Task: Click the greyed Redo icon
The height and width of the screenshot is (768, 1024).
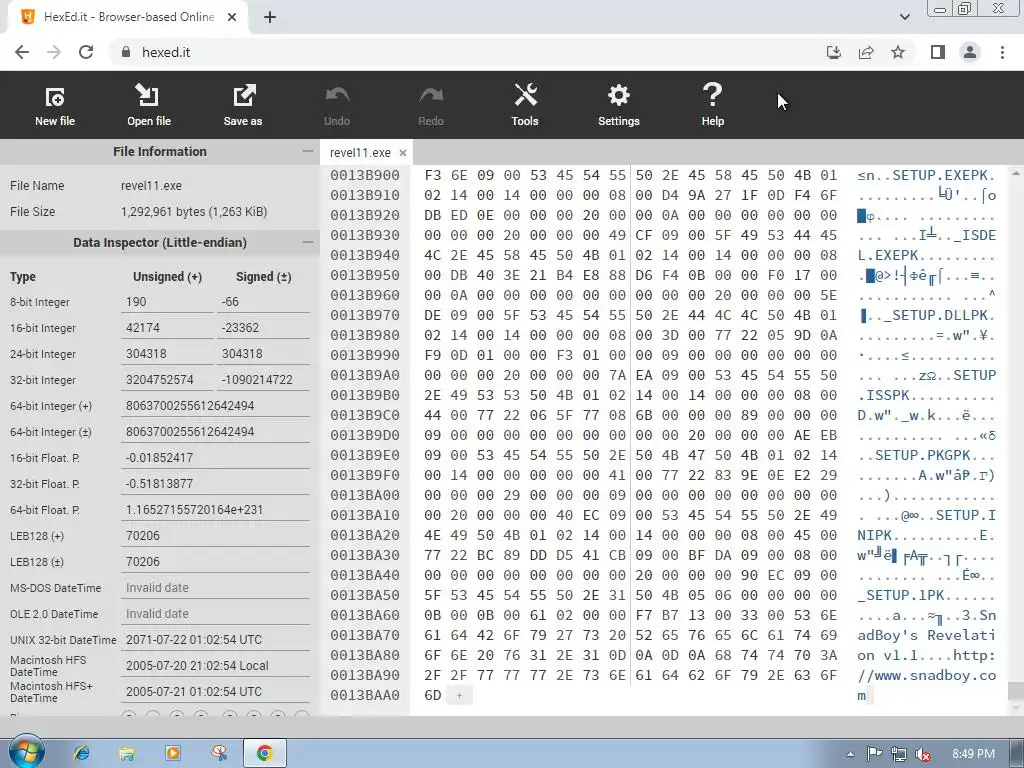Action: click(431, 104)
